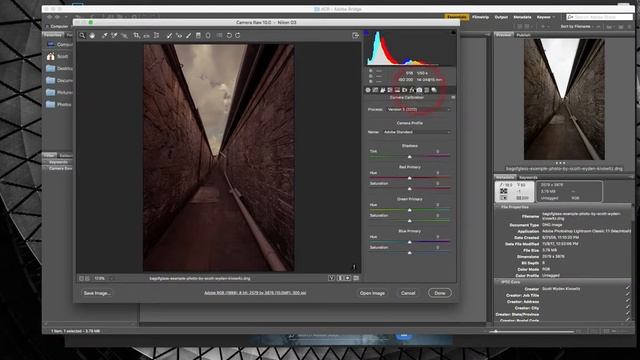
Task: Collapse the IPTC Core section
Action: point(498,282)
